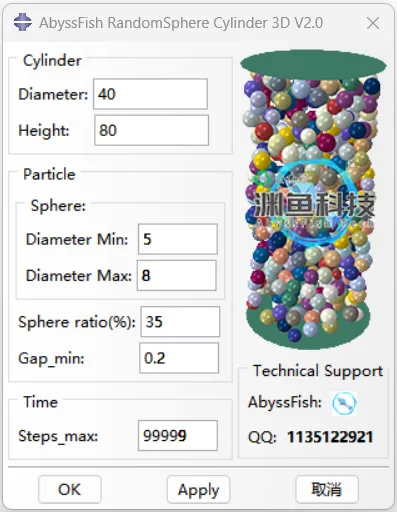Click the Sphere ratio(%) input field
Screen dimensions: 397x512
(180, 322)
